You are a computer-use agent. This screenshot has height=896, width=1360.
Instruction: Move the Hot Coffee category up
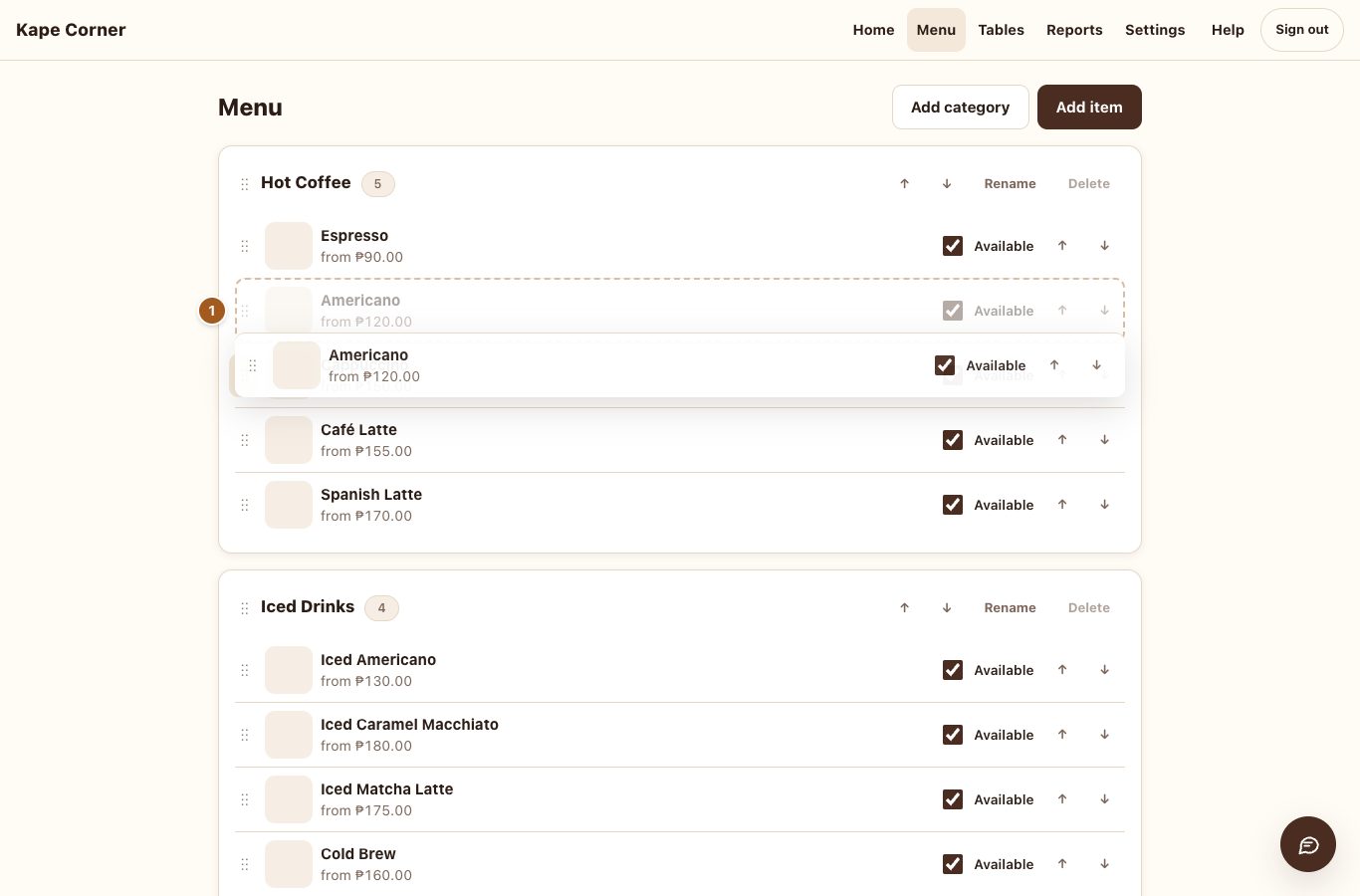[905, 183]
